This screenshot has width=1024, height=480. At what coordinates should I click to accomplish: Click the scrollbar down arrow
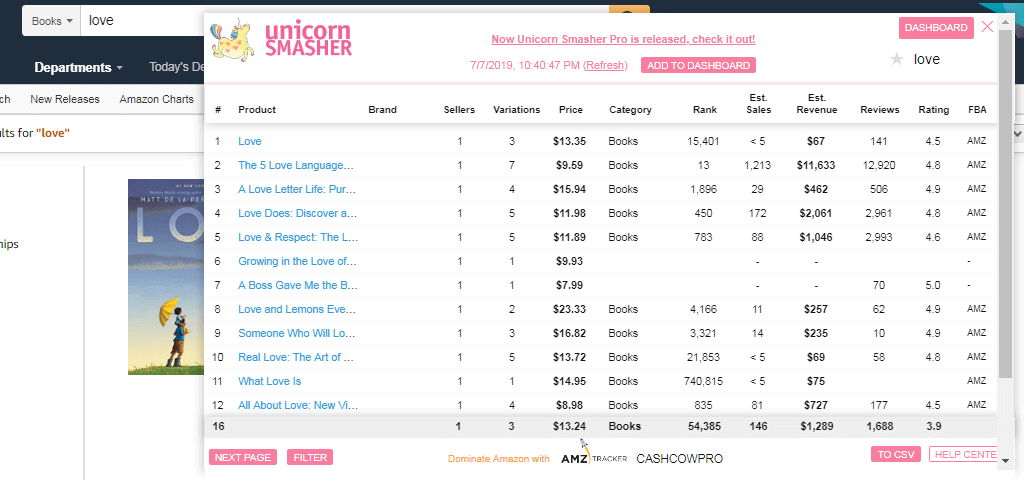1006,460
